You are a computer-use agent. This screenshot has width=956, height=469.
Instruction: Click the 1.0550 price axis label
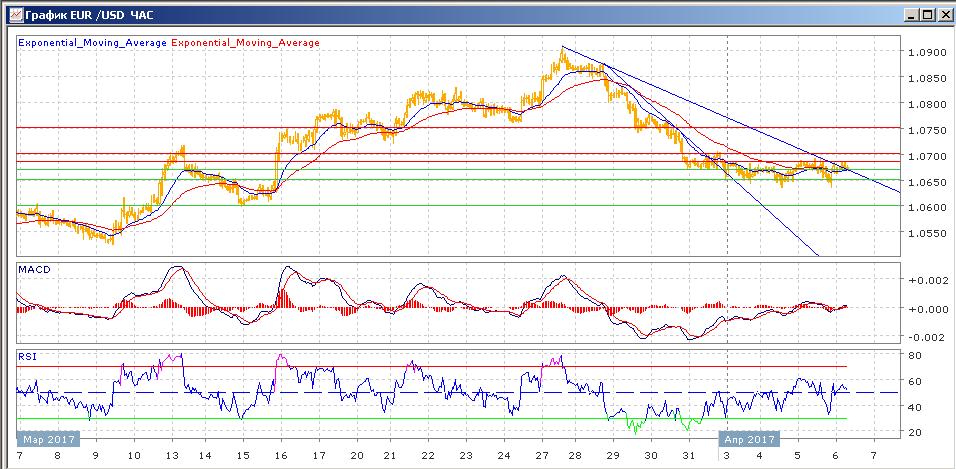pos(926,233)
